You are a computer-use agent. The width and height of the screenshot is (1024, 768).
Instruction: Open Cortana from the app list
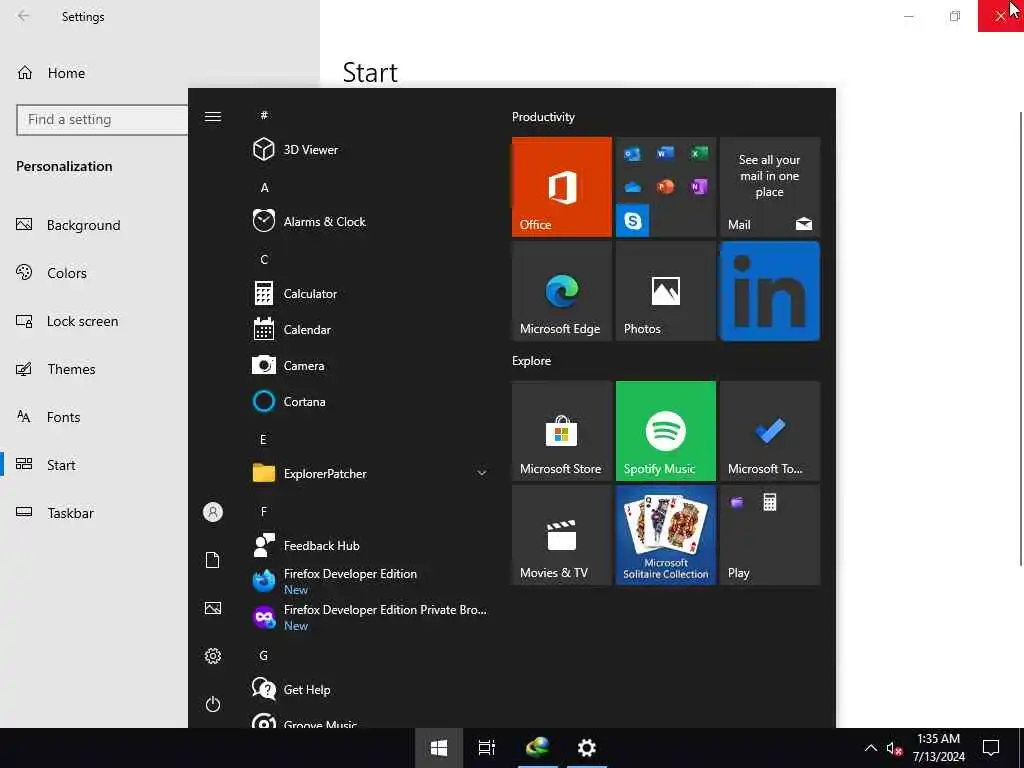click(370, 402)
